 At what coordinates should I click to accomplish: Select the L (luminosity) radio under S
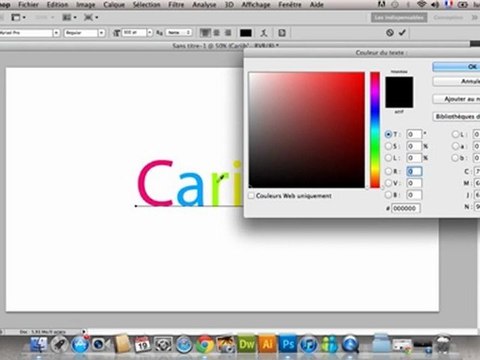(x=388, y=157)
